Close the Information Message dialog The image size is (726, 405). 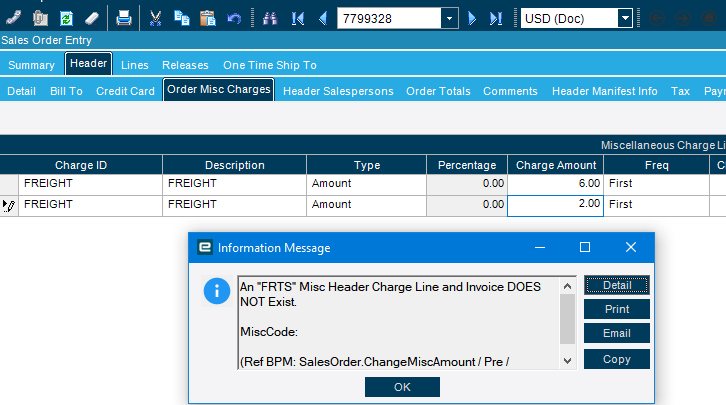tap(631, 247)
